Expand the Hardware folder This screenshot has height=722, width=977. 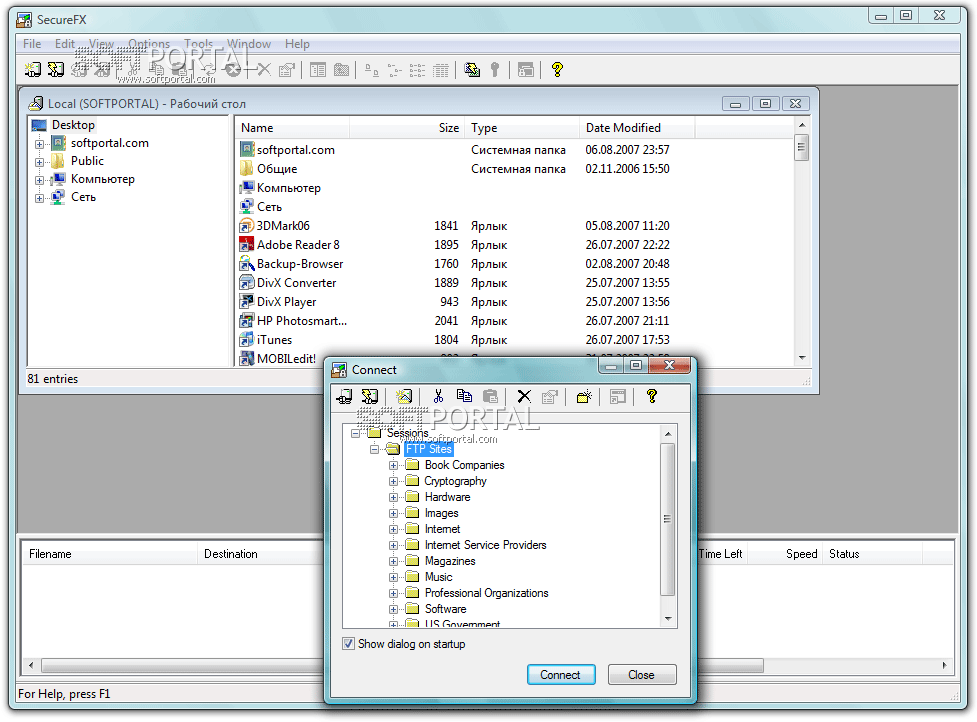click(x=393, y=497)
